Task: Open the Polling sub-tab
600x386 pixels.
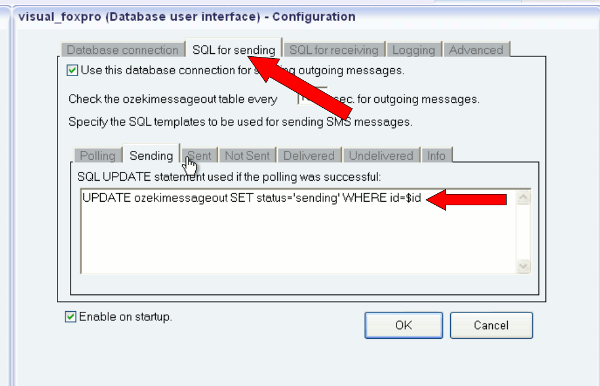Action: 98,156
